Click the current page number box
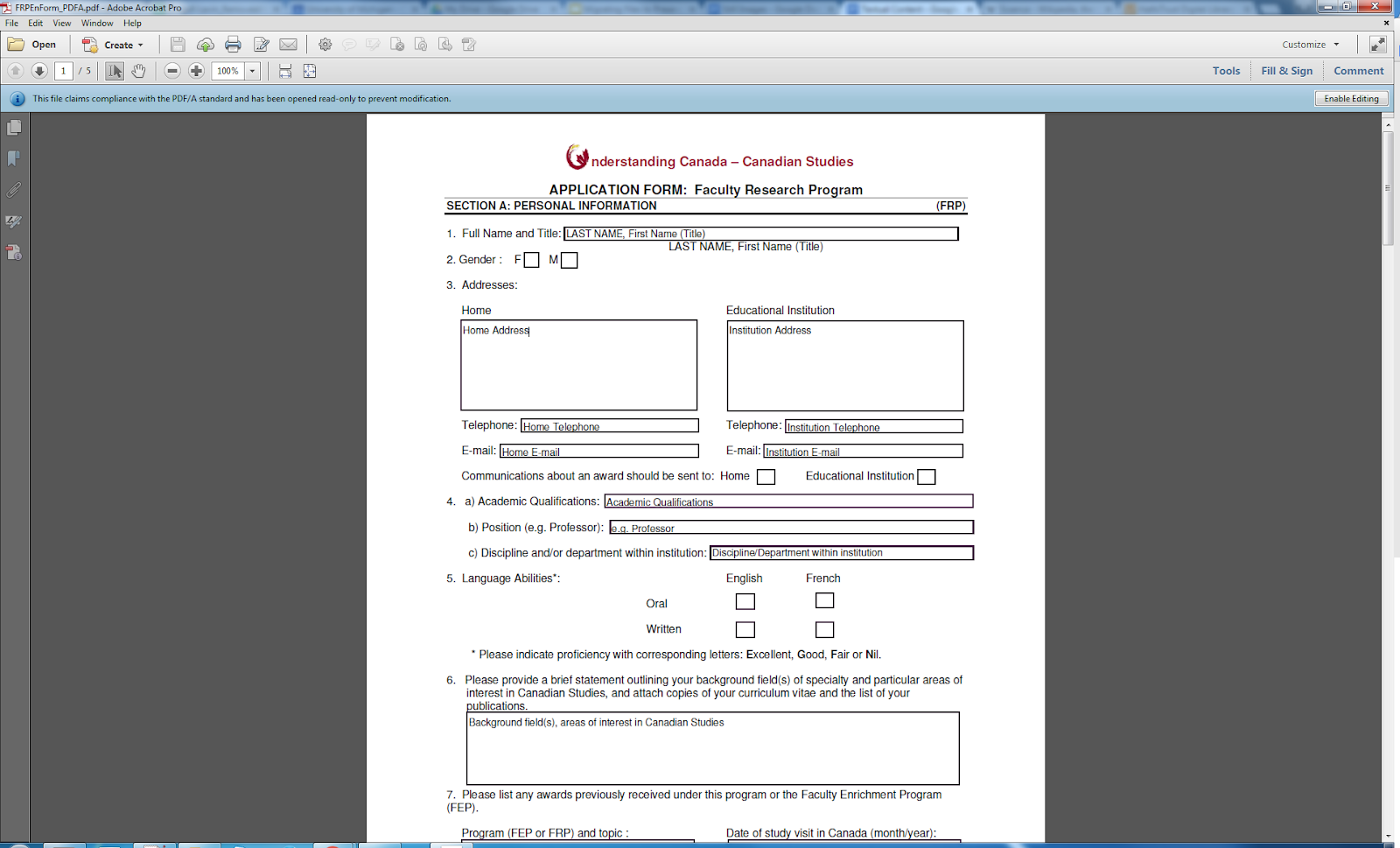The height and width of the screenshot is (848, 1400). point(63,71)
